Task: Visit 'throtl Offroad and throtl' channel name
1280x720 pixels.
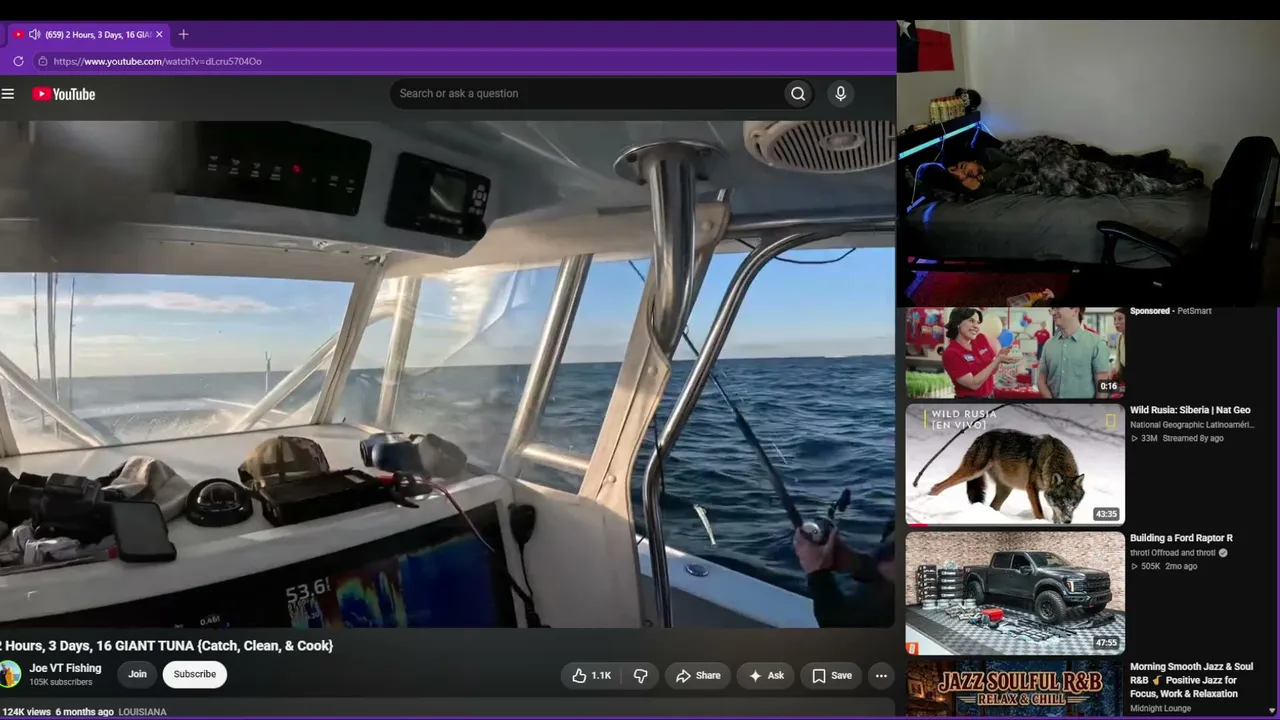Action: pyautogui.click(x=1173, y=553)
